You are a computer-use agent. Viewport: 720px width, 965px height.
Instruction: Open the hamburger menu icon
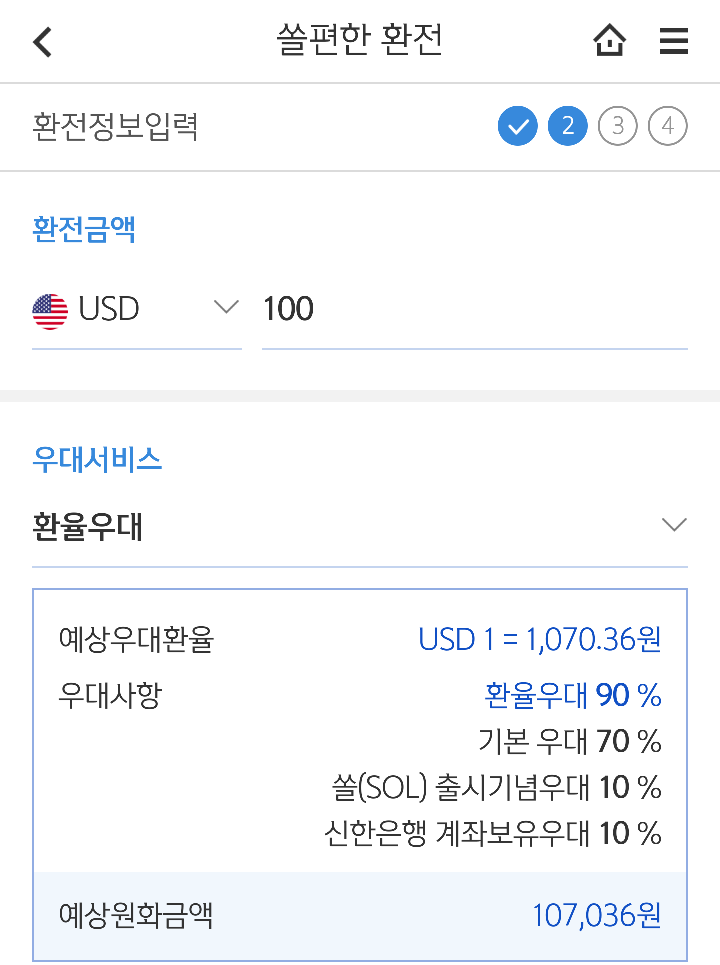[674, 41]
